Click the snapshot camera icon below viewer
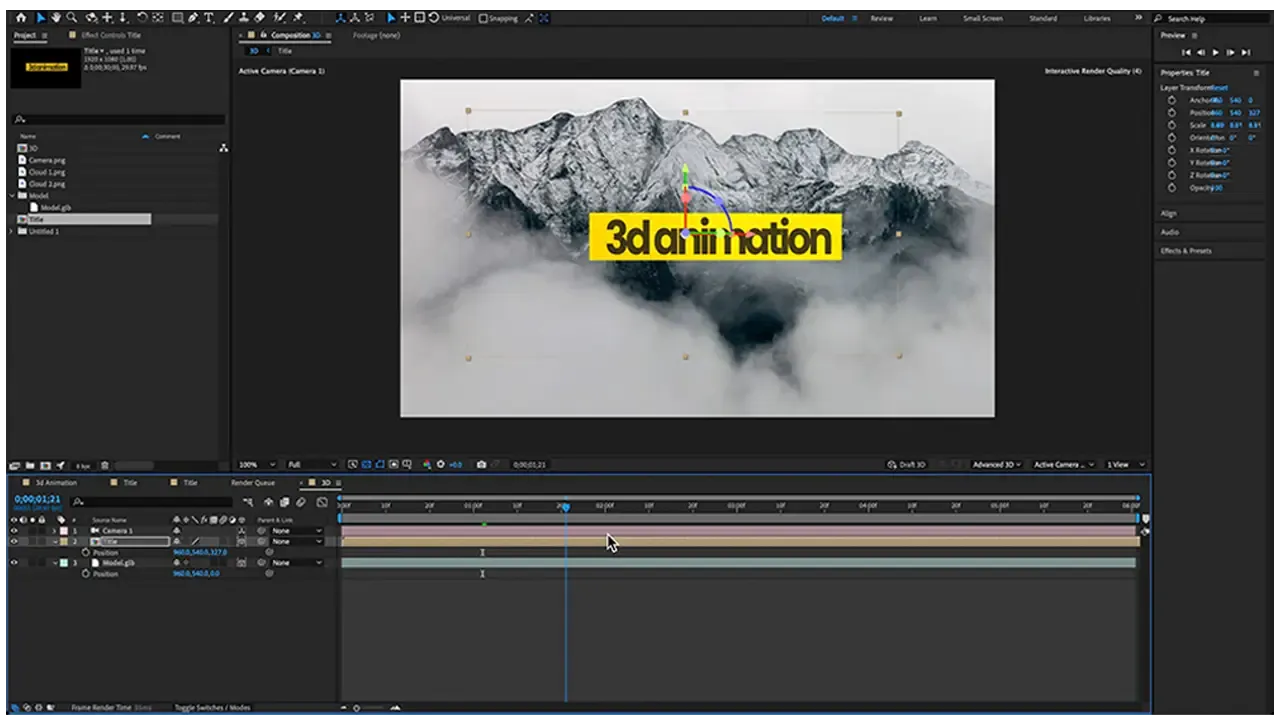 click(x=482, y=465)
